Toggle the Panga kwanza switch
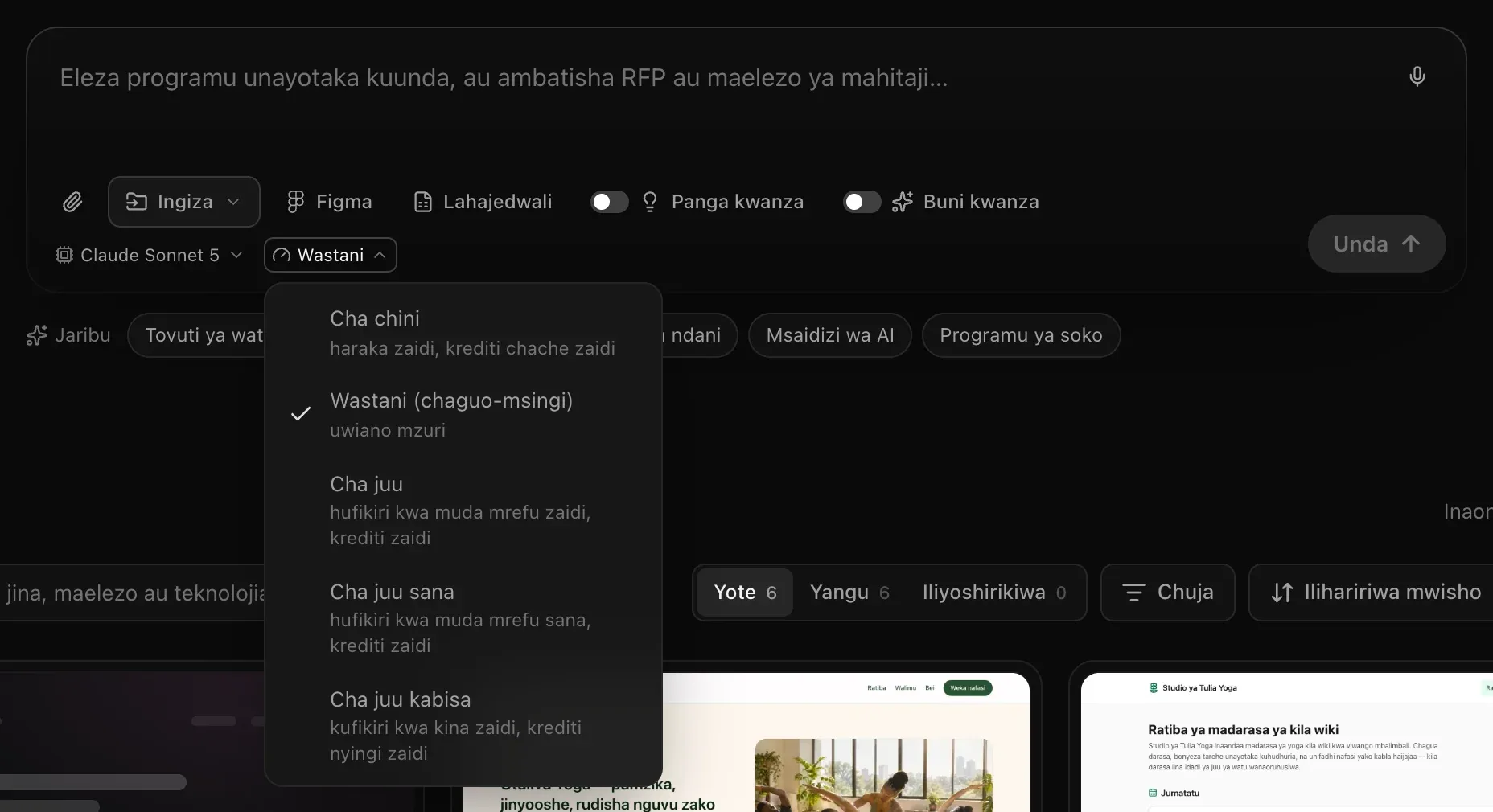This screenshot has height=812, width=1493. tap(610, 202)
